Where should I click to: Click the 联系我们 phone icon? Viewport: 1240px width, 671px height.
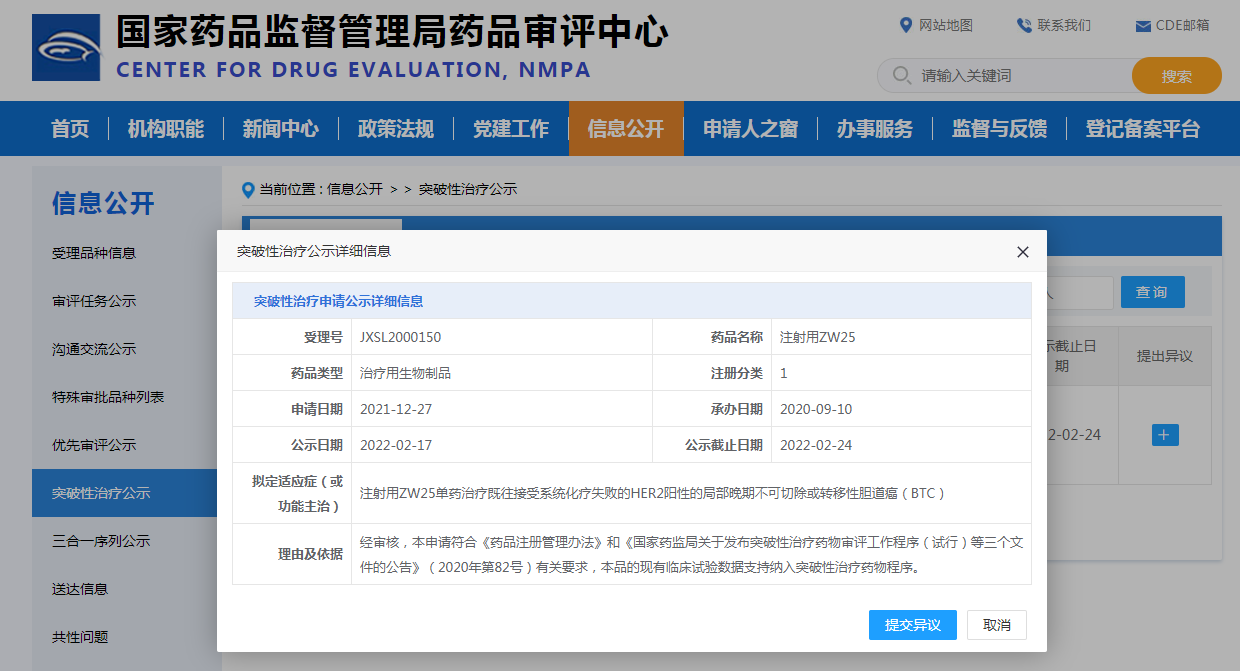click(x=1024, y=25)
